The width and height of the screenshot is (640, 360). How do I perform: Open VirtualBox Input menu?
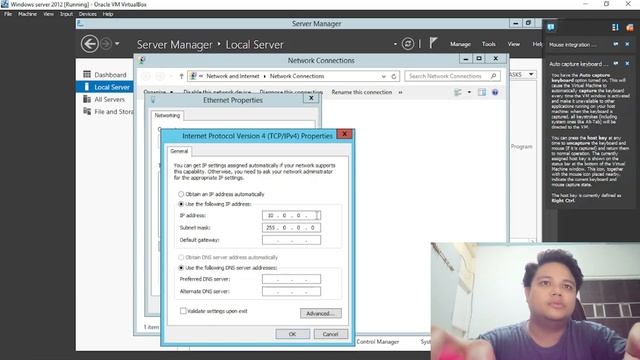click(x=66, y=14)
